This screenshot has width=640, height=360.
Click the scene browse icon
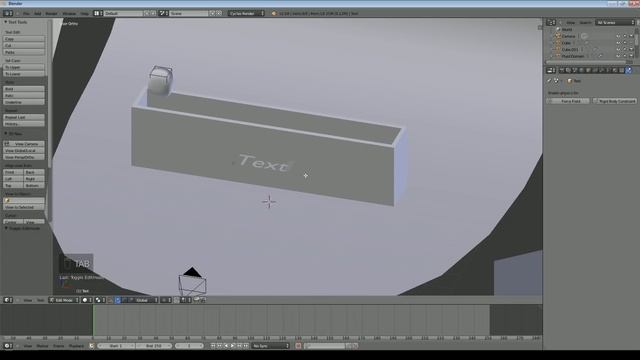(x=163, y=13)
